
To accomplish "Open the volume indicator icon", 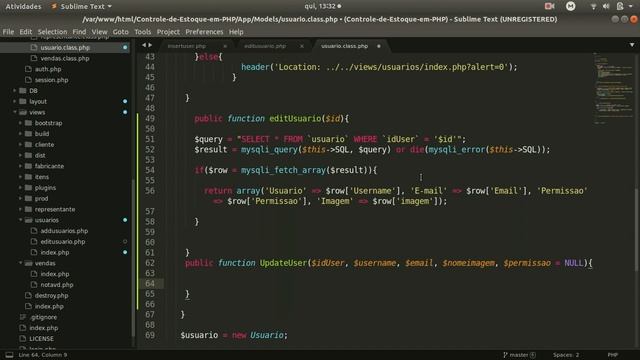I will (x=606, y=7).
